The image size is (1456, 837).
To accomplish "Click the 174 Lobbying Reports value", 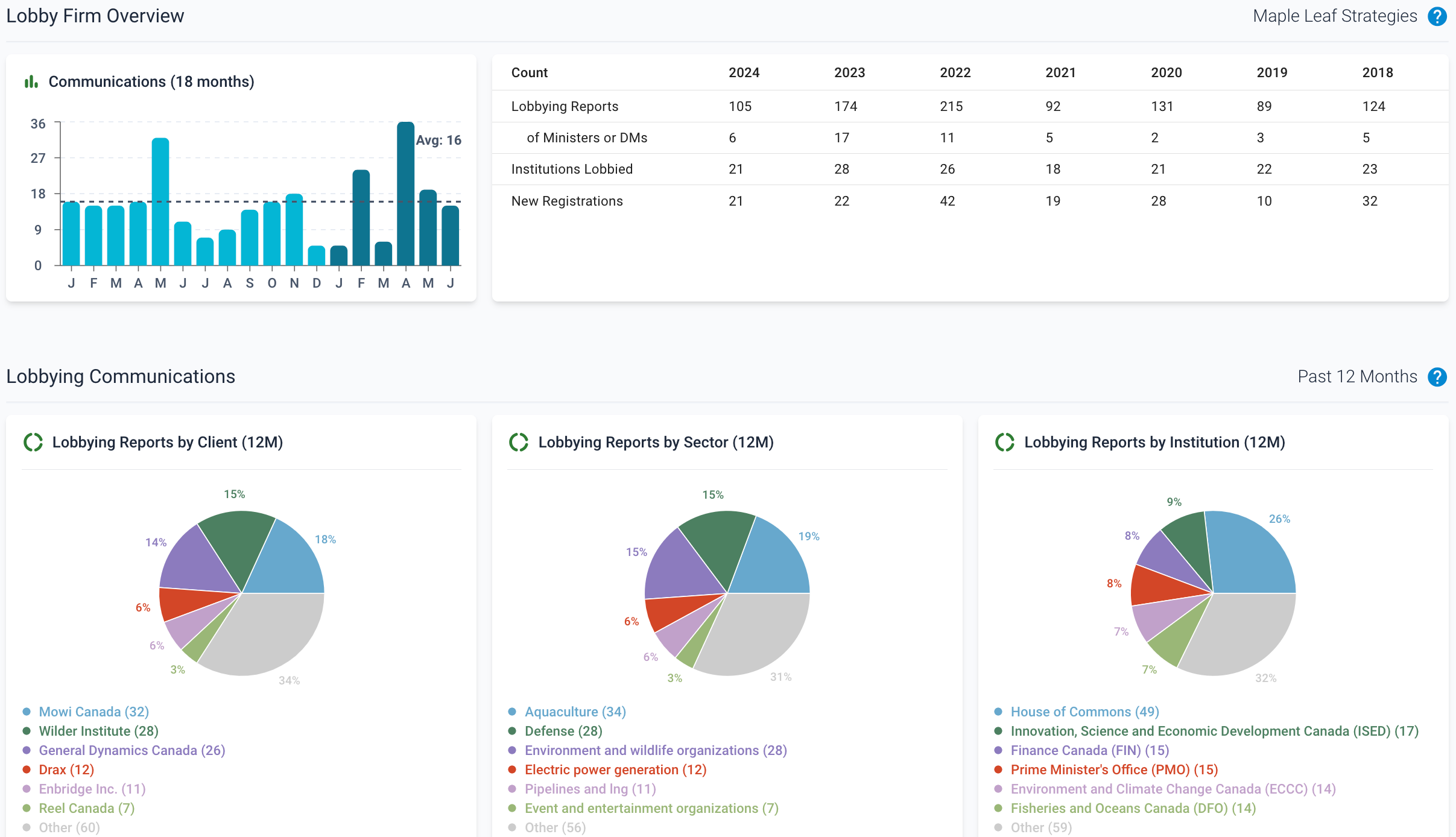I will coord(846,106).
